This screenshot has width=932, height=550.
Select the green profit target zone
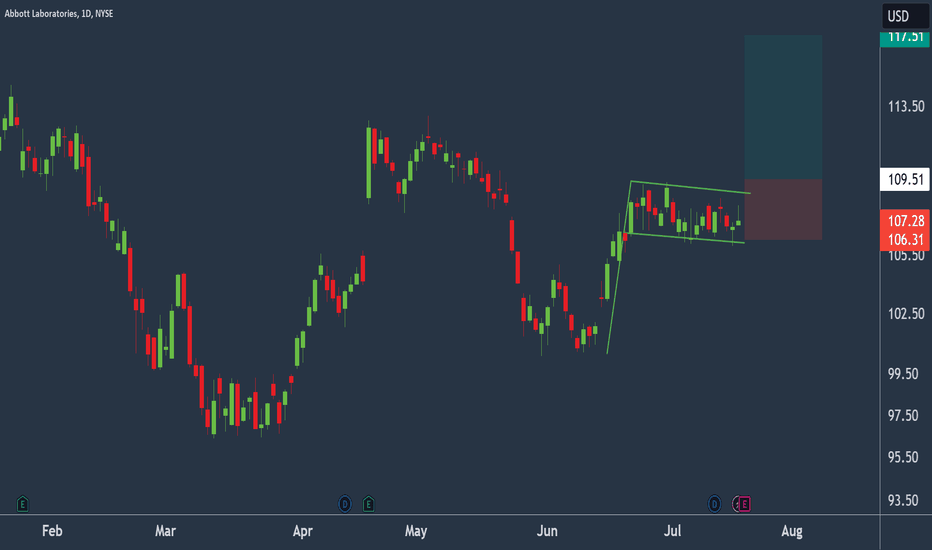pos(783,107)
